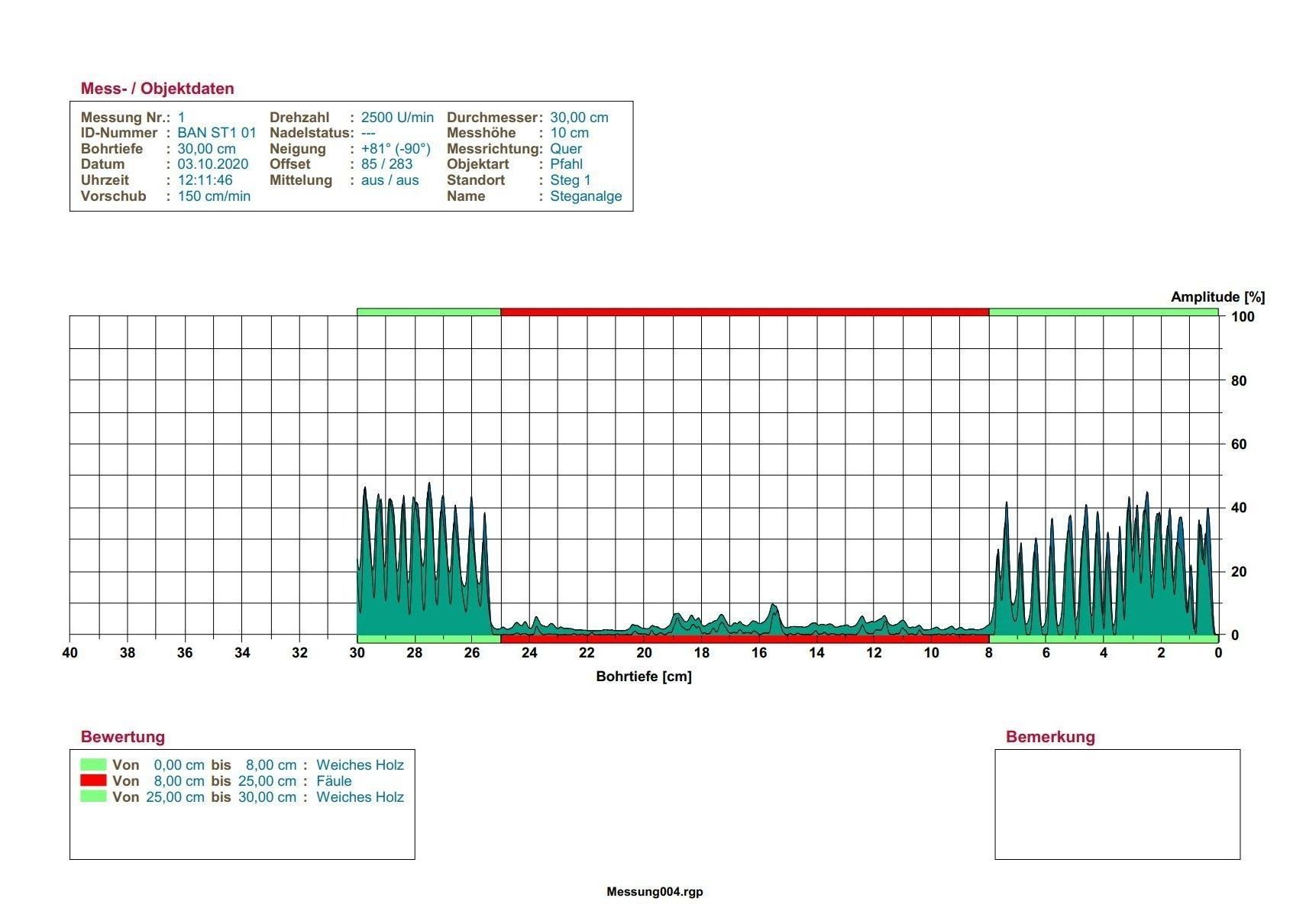Click the red Fäule legend swatch
The width and height of the screenshot is (1306, 924).
click(93, 780)
